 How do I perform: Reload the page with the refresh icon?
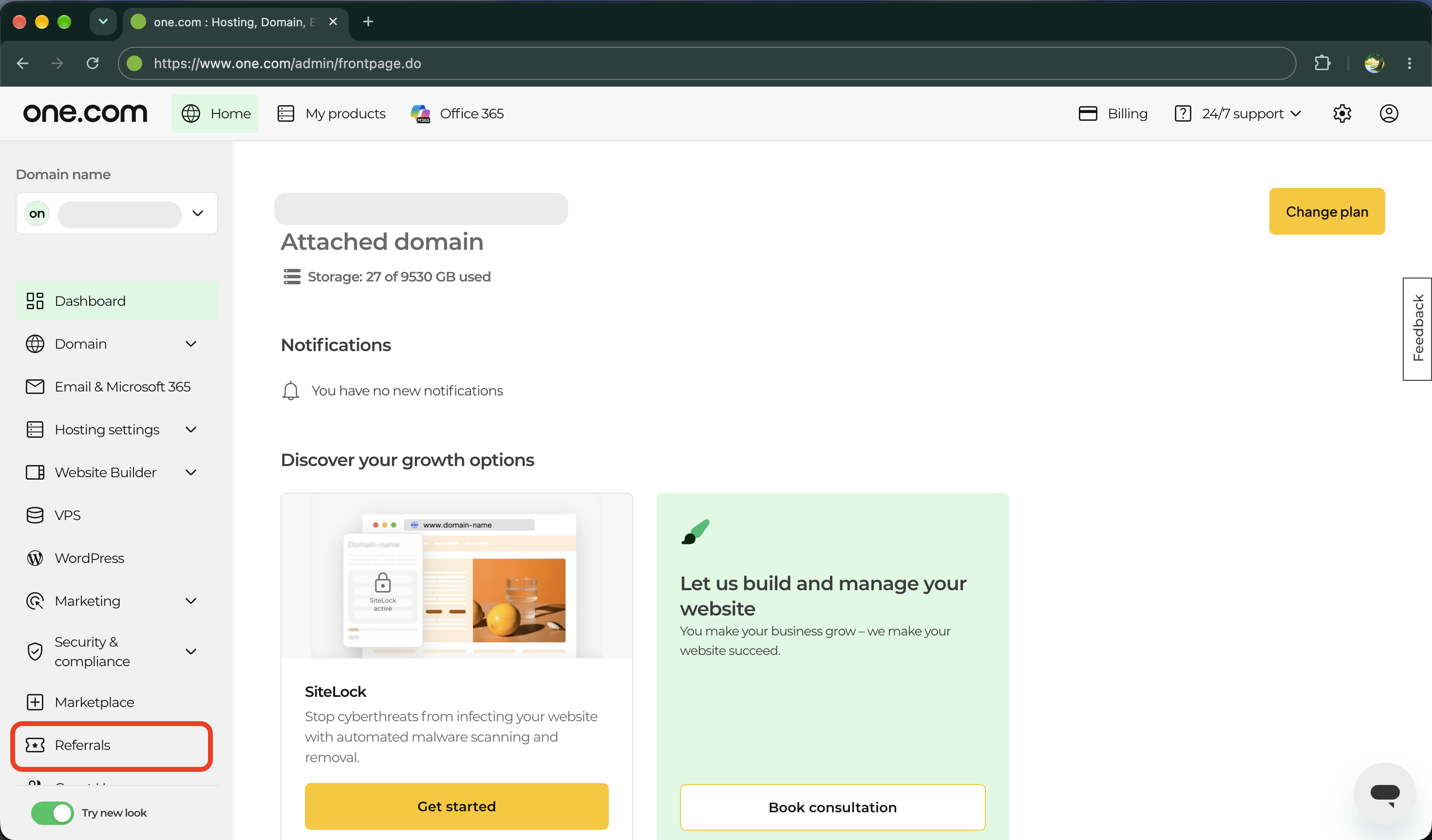[93, 63]
